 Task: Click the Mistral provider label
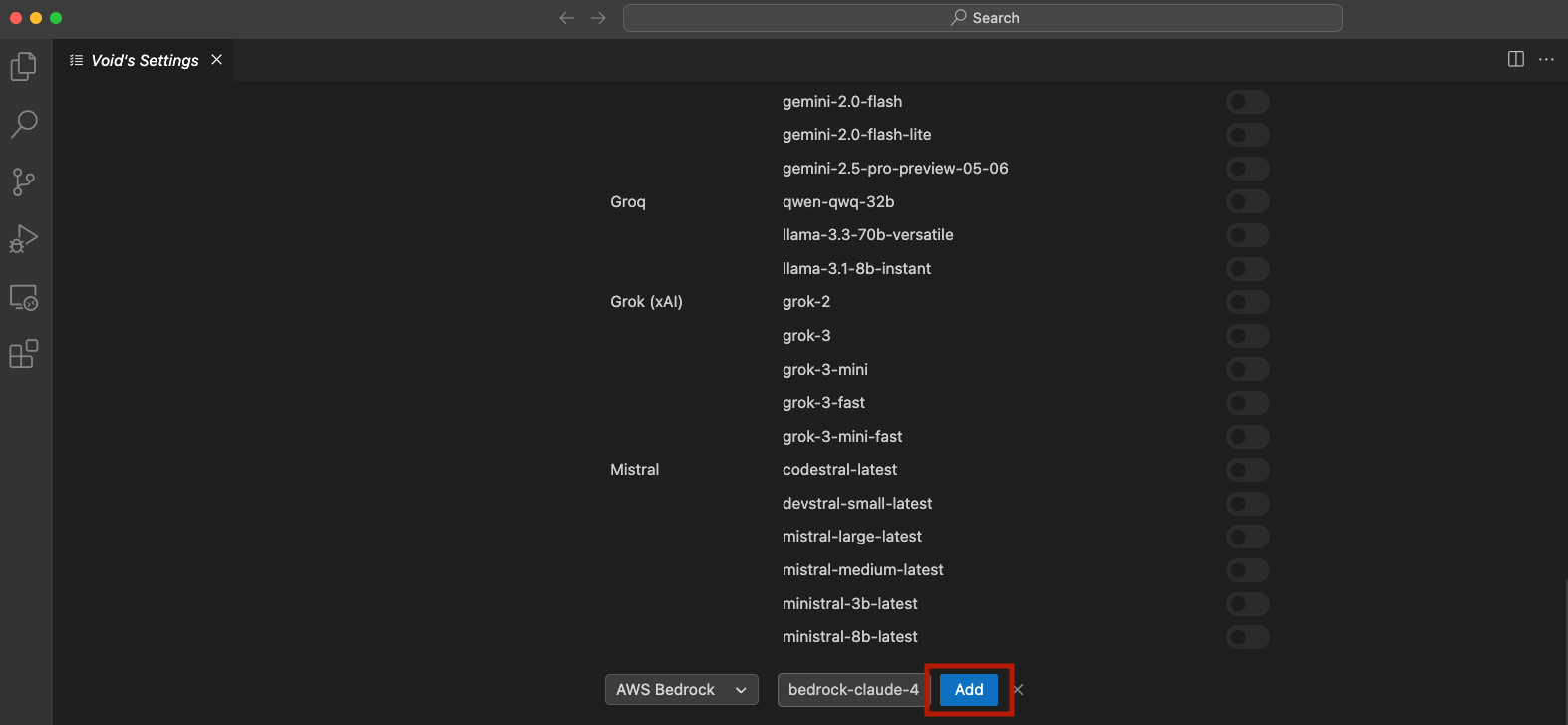tap(634, 470)
